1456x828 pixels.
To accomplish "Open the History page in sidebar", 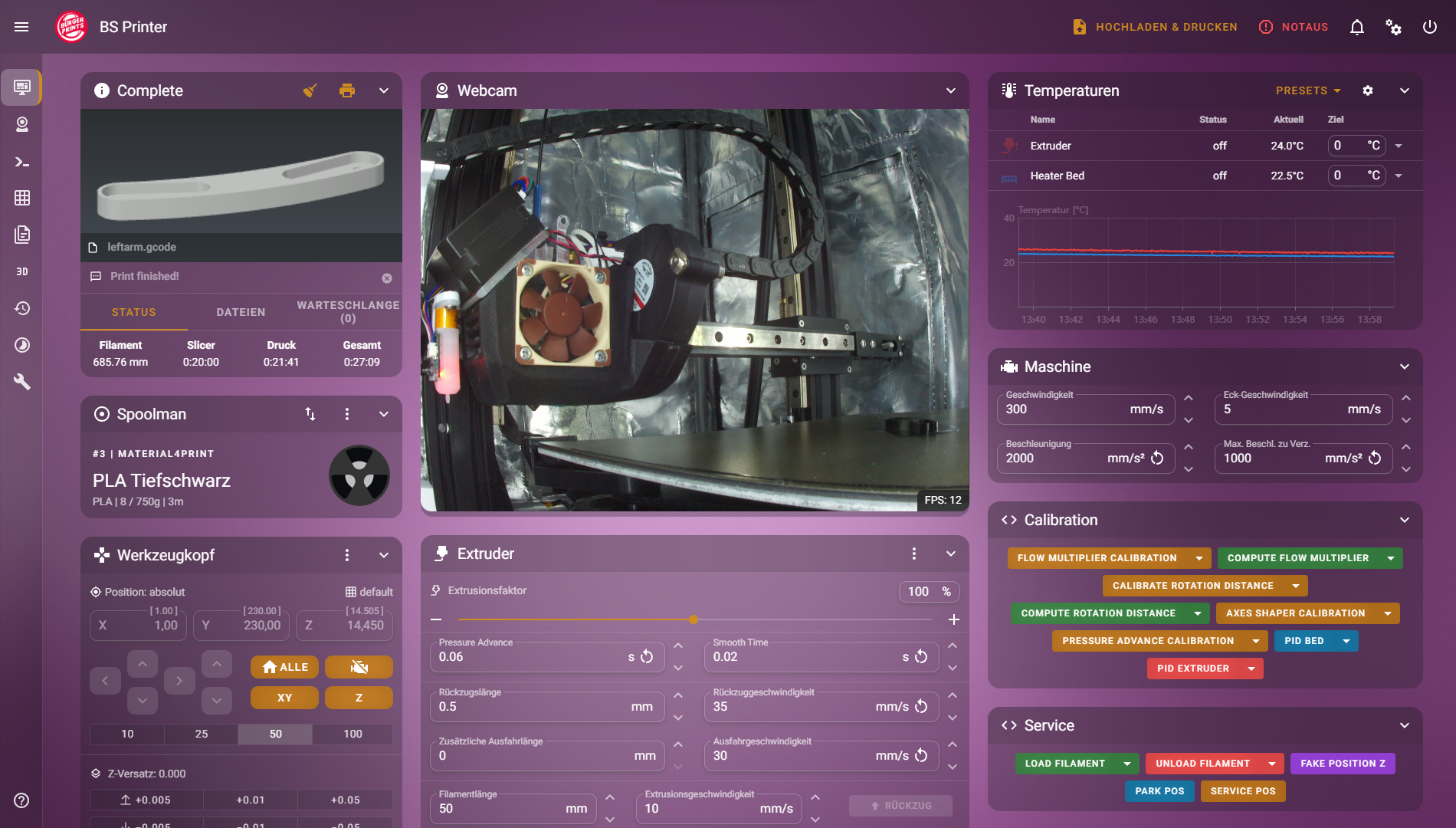I will point(21,308).
